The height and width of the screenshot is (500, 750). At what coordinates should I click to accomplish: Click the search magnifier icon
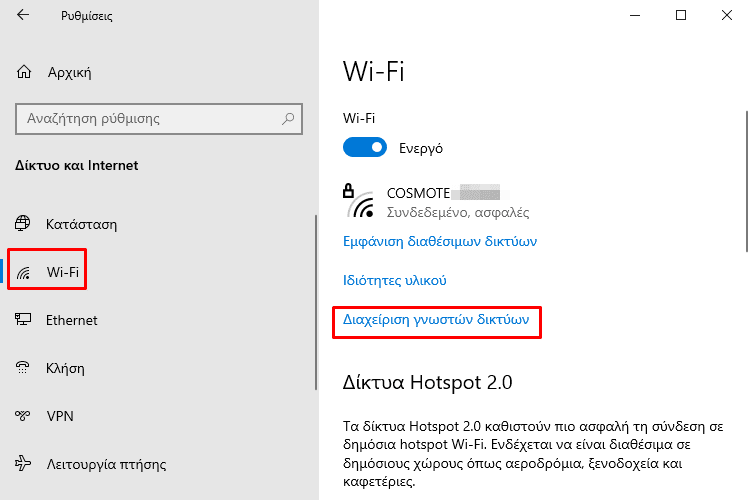(x=288, y=118)
